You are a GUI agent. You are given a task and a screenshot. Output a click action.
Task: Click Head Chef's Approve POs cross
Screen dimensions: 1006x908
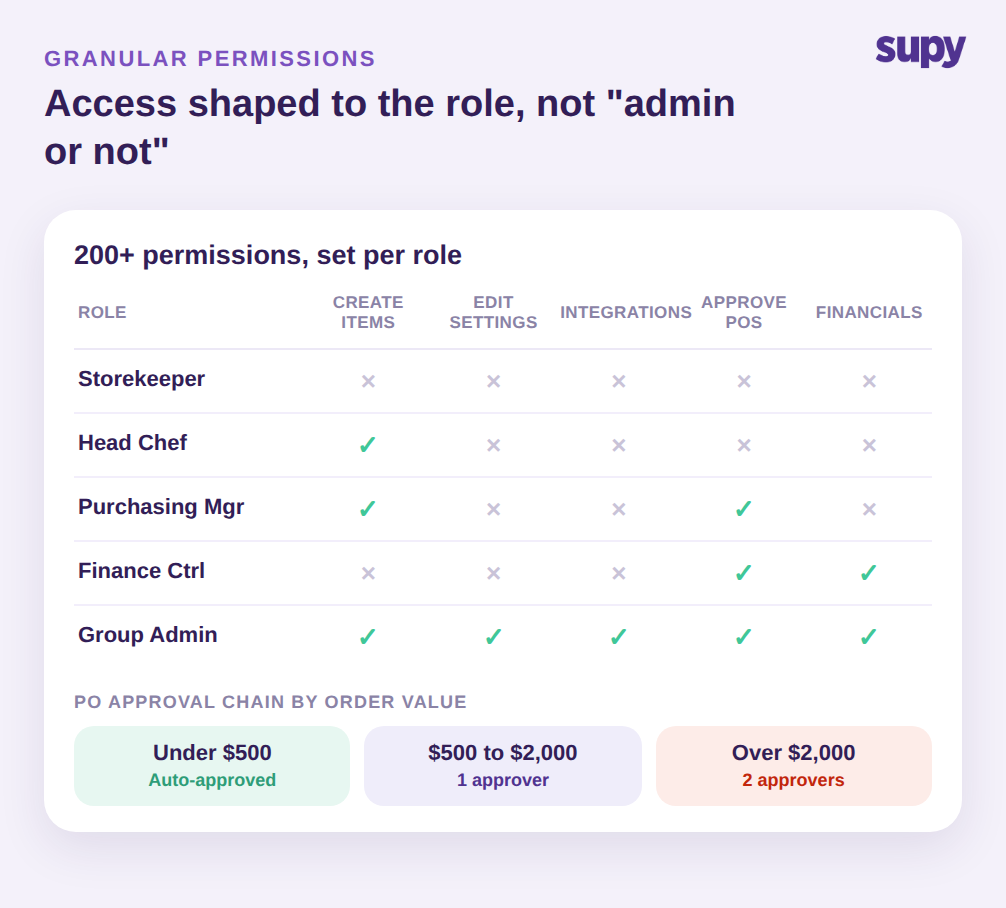pos(744,445)
